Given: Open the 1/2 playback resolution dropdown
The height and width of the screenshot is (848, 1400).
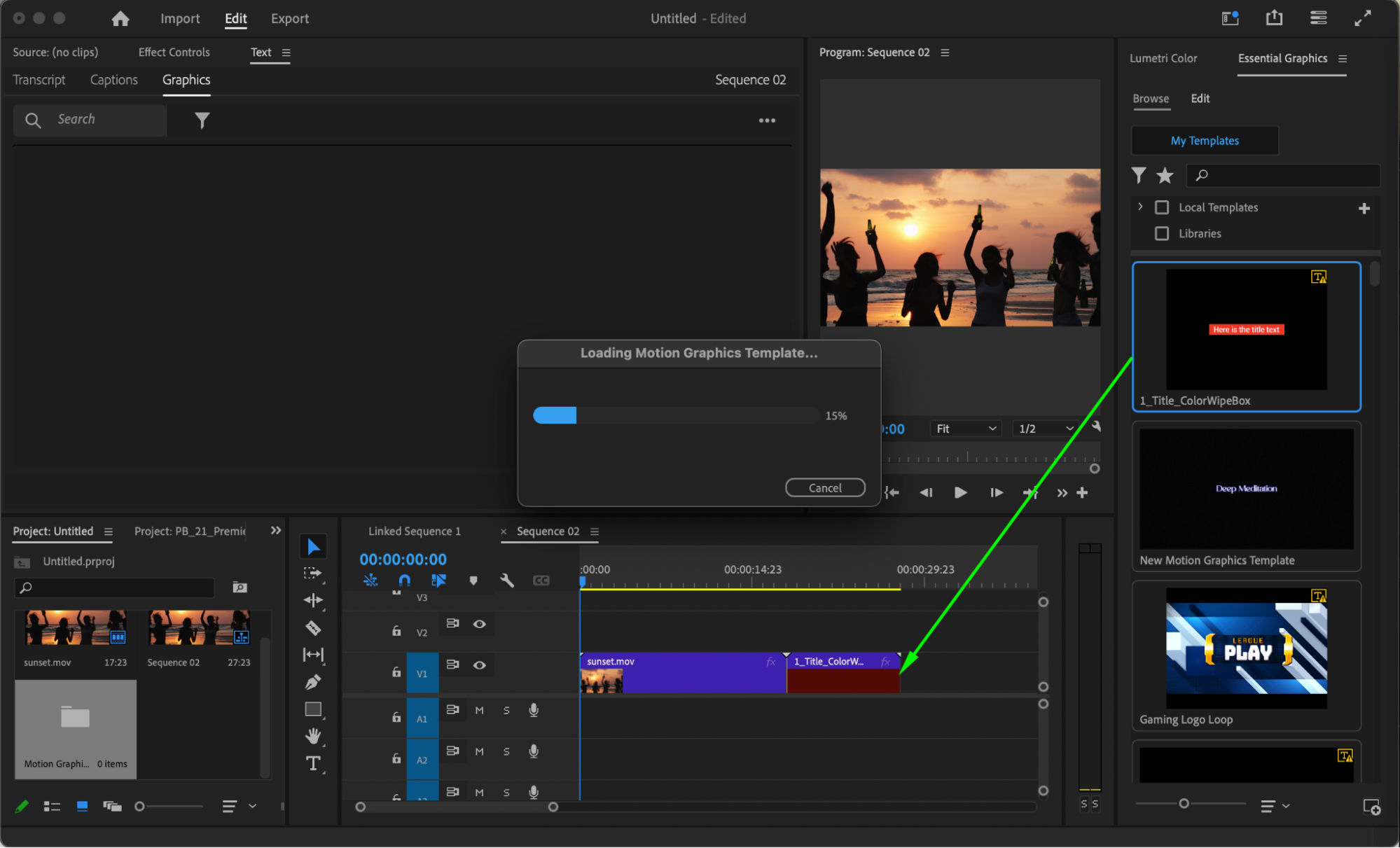Looking at the screenshot, I should pyautogui.click(x=1045, y=429).
